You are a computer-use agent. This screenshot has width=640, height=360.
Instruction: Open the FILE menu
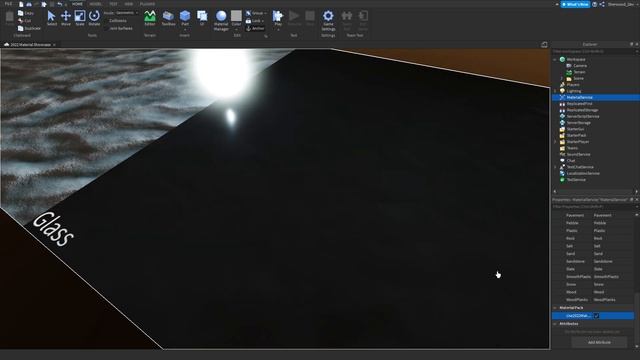coord(8,4)
